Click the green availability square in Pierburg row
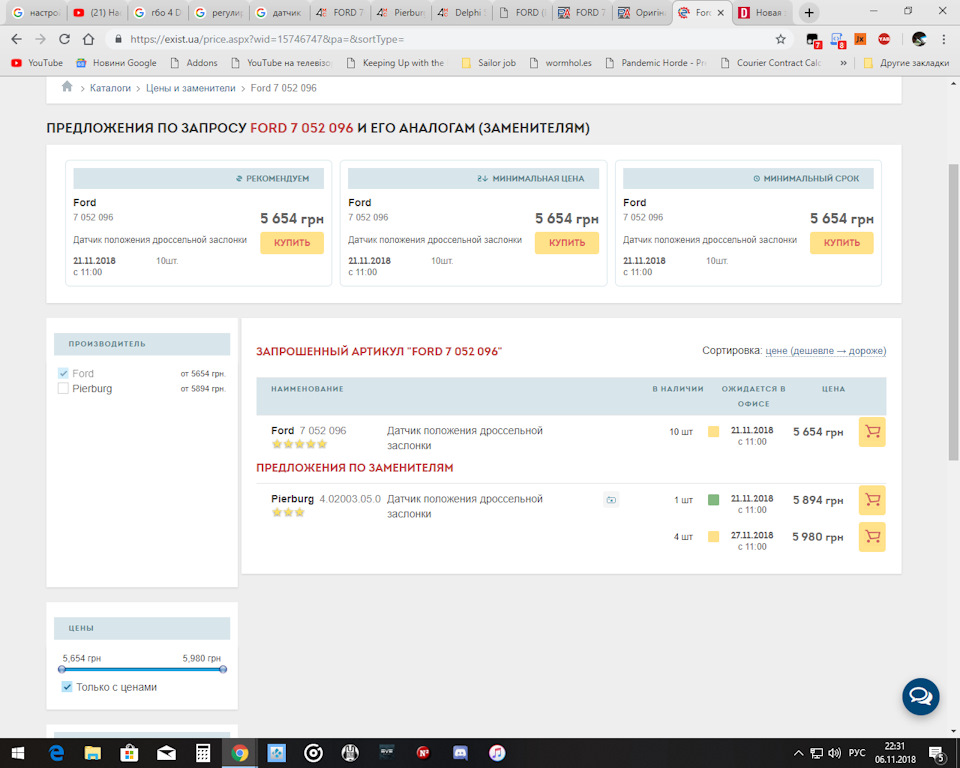The image size is (960, 768). coord(713,500)
